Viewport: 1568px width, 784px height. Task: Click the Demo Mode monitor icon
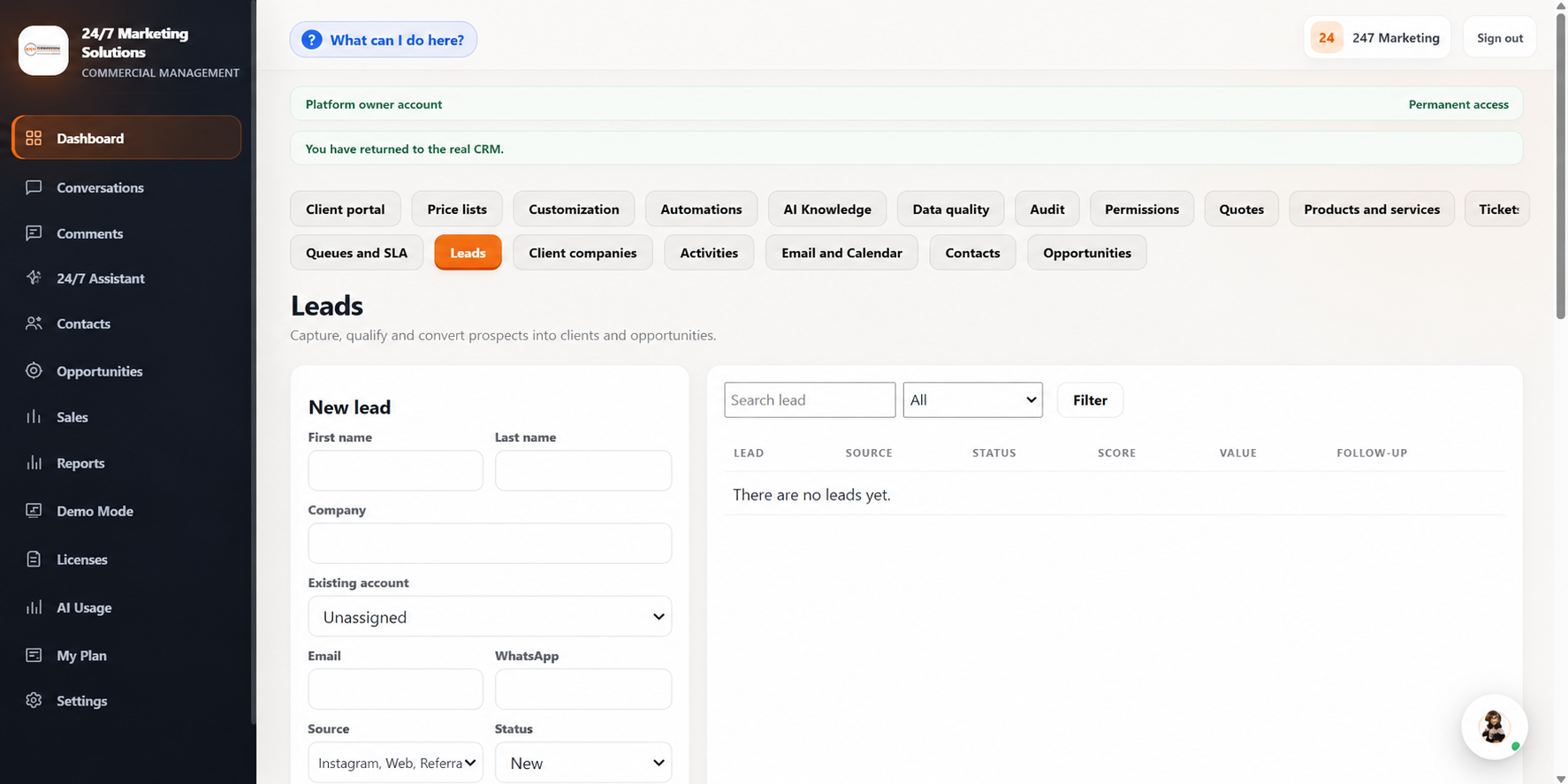tap(34, 511)
